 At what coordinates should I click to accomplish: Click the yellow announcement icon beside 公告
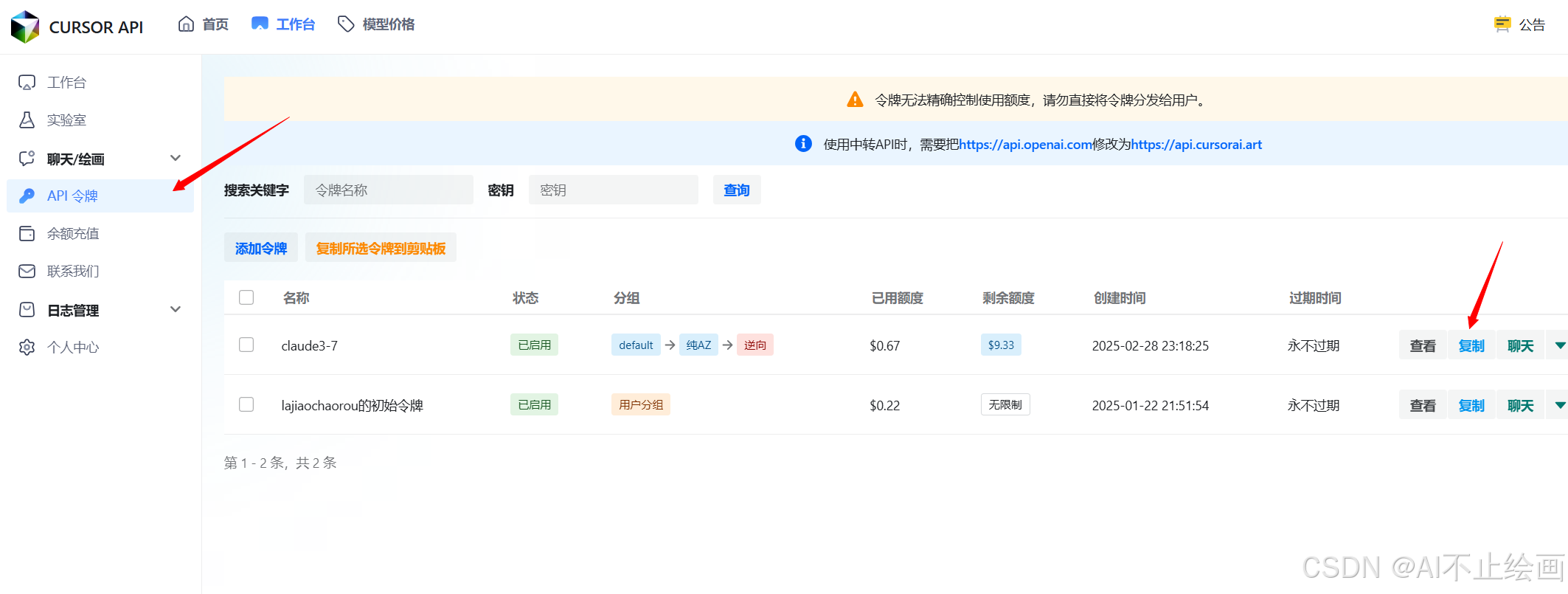tap(1502, 24)
